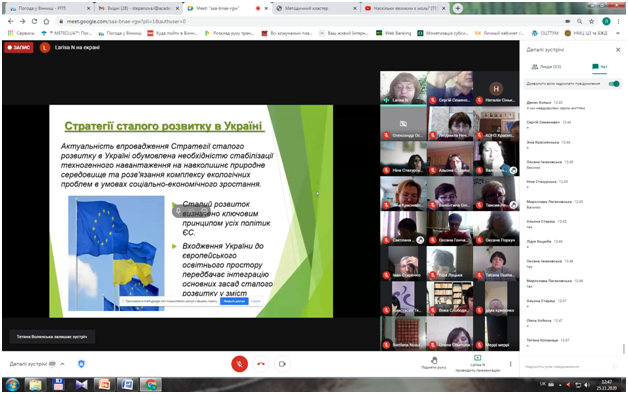Select the Tetiana Ousha... video tile
The width and height of the screenshot is (628, 394).
point(496,263)
